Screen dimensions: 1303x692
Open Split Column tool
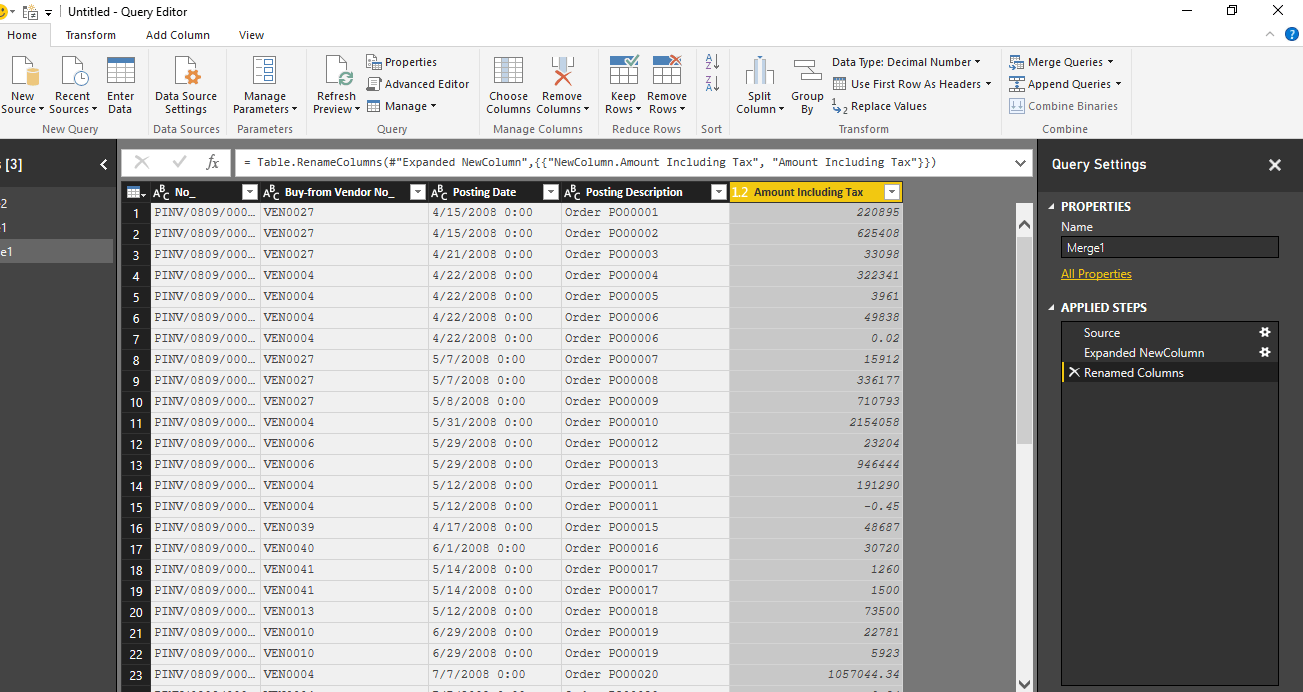(x=760, y=85)
